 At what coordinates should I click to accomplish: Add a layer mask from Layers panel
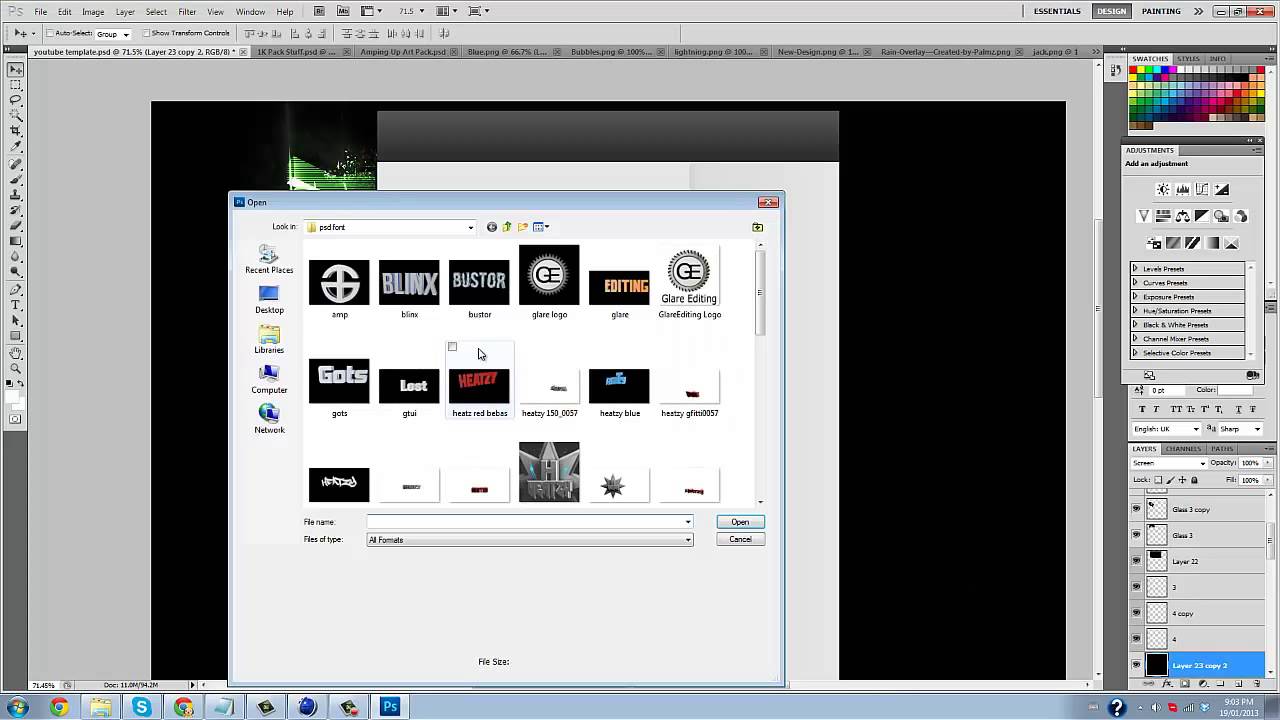tap(1185, 684)
